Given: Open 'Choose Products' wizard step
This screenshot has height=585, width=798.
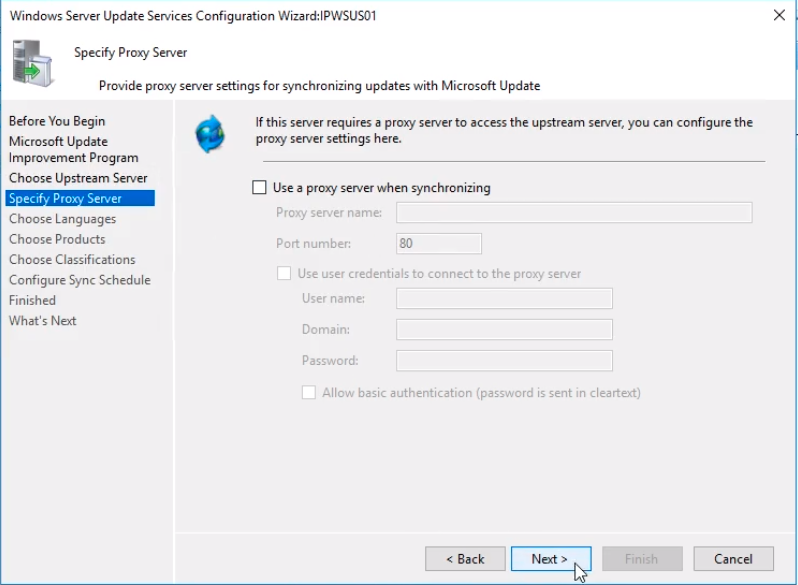Looking at the screenshot, I should pos(57,239).
